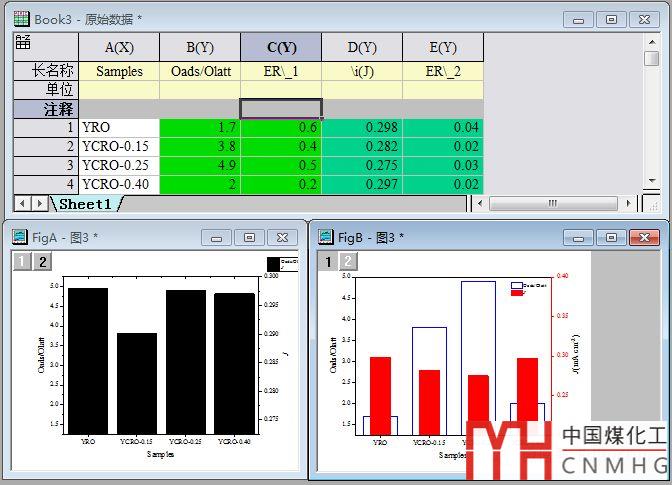Click the red legend swatch in FigB
This screenshot has height=485, width=672.
517,293
